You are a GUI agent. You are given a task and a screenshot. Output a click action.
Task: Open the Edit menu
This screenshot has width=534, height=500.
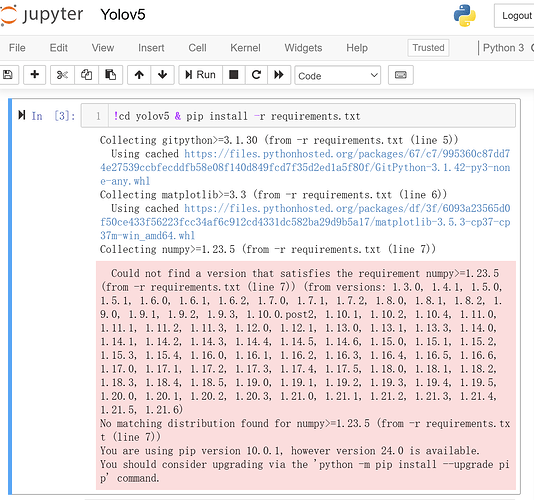59,48
